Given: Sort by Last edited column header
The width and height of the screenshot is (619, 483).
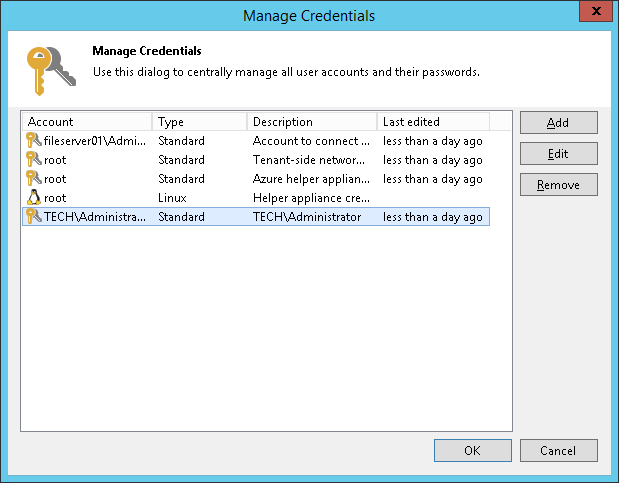Looking at the screenshot, I should click(432, 122).
